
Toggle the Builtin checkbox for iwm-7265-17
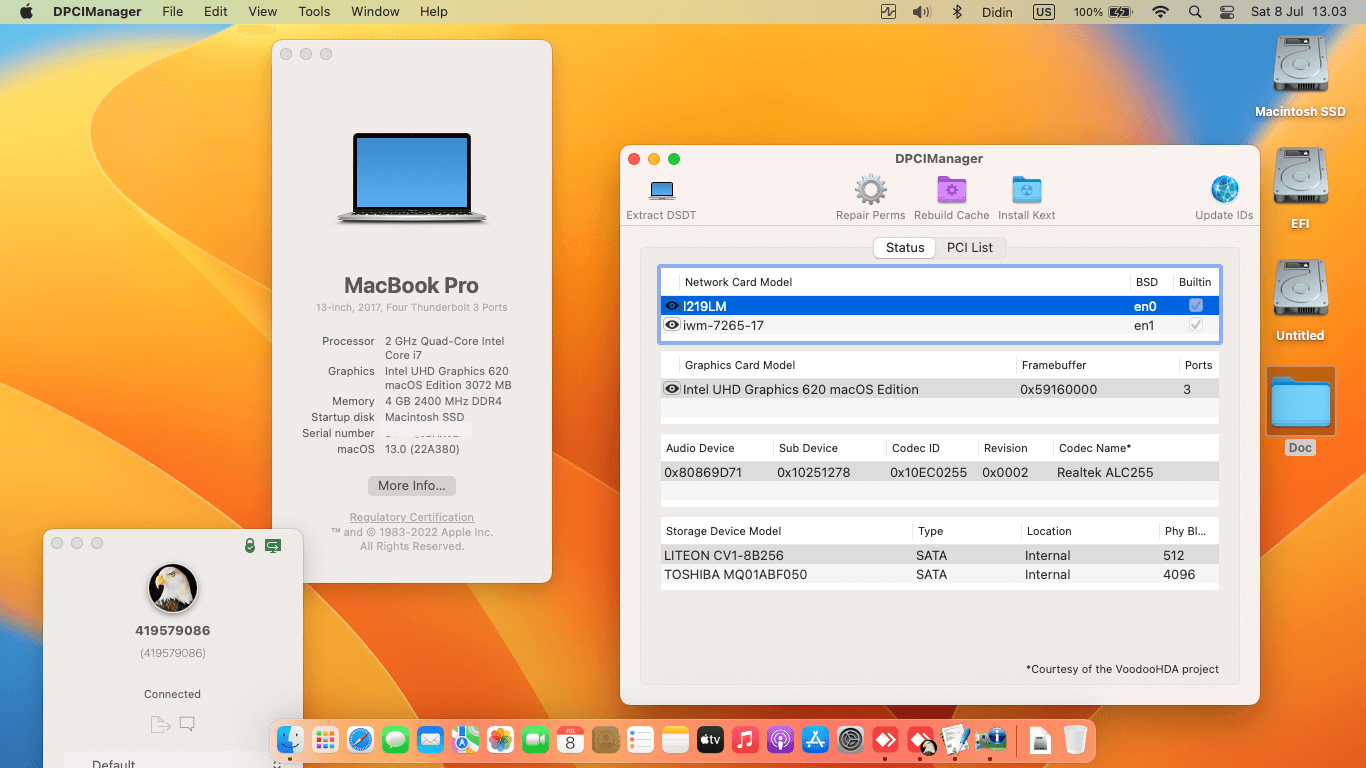tap(1195, 325)
